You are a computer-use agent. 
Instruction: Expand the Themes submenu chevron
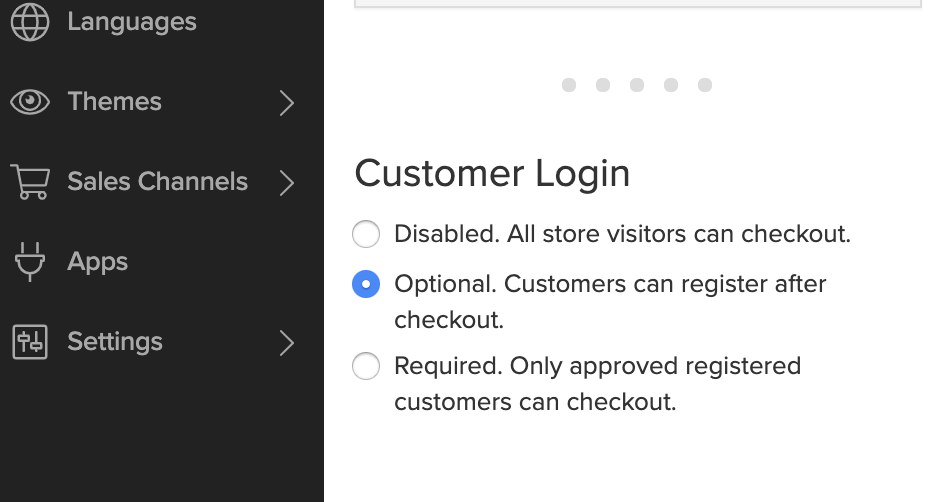coord(287,103)
